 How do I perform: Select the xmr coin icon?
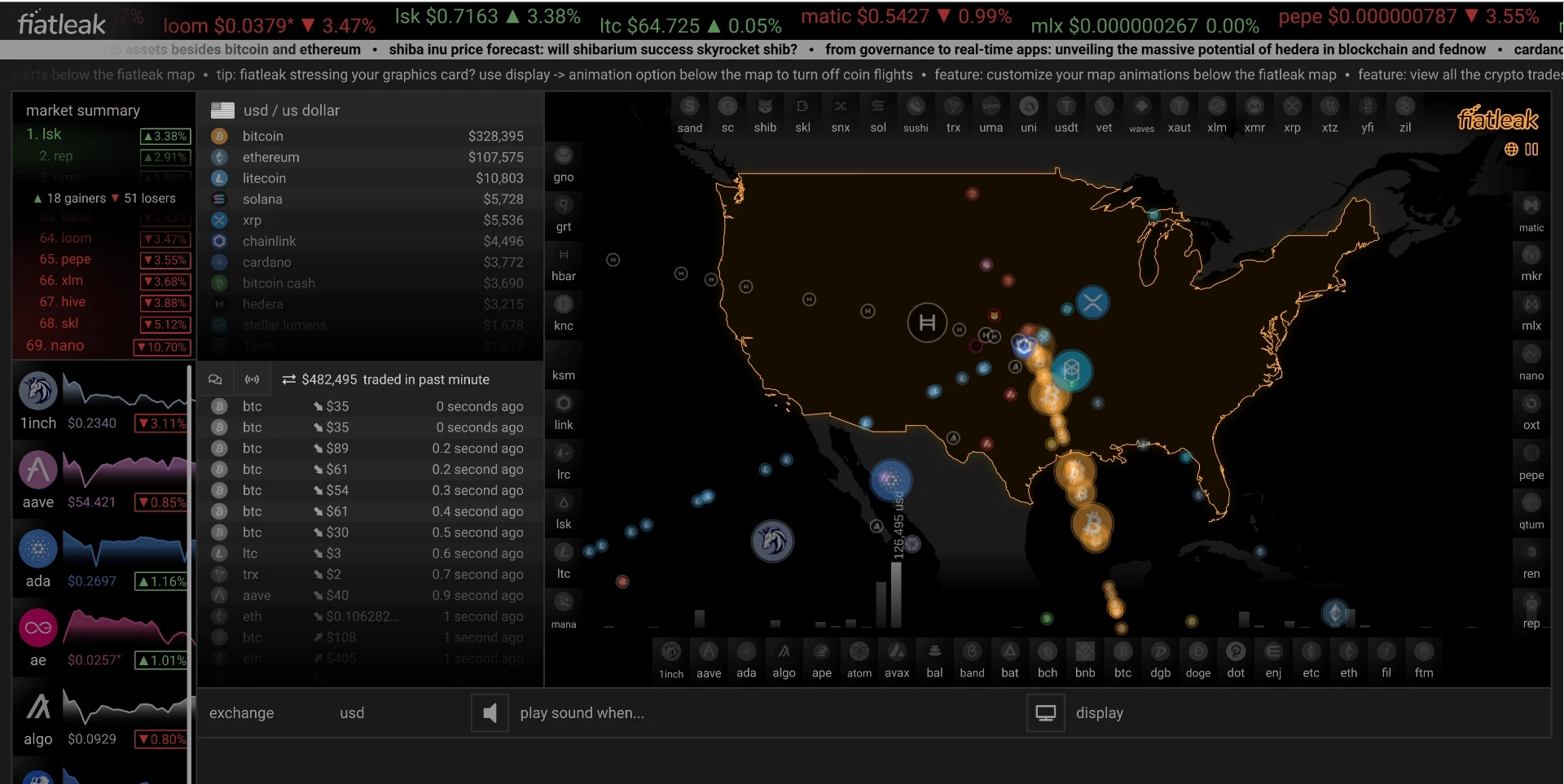(x=1254, y=113)
